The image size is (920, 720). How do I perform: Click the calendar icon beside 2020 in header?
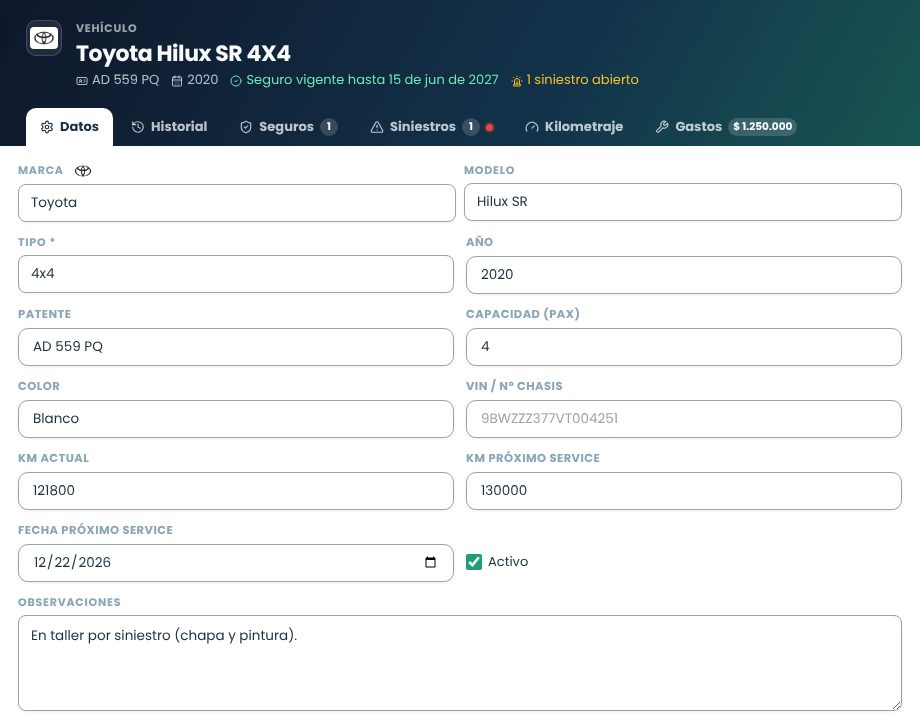(177, 81)
